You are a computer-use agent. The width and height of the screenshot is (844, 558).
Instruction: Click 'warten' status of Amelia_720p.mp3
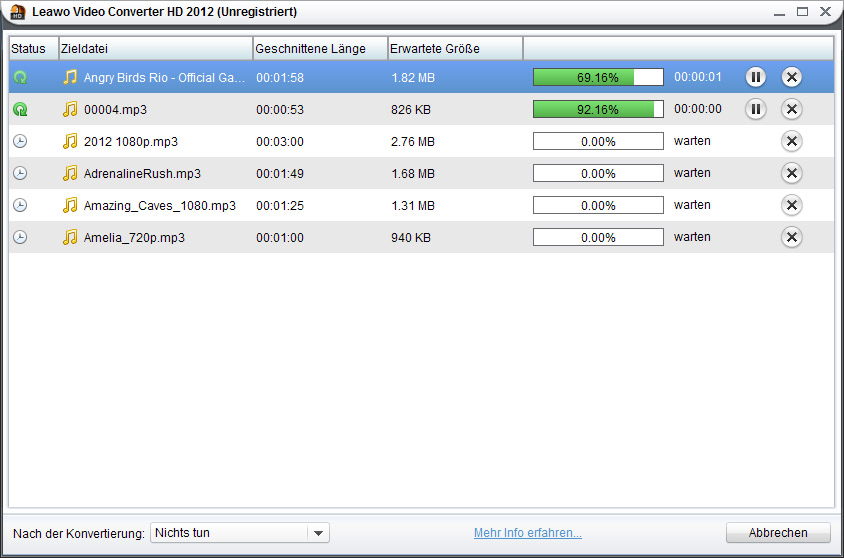pyautogui.click(x=692, y=237)
